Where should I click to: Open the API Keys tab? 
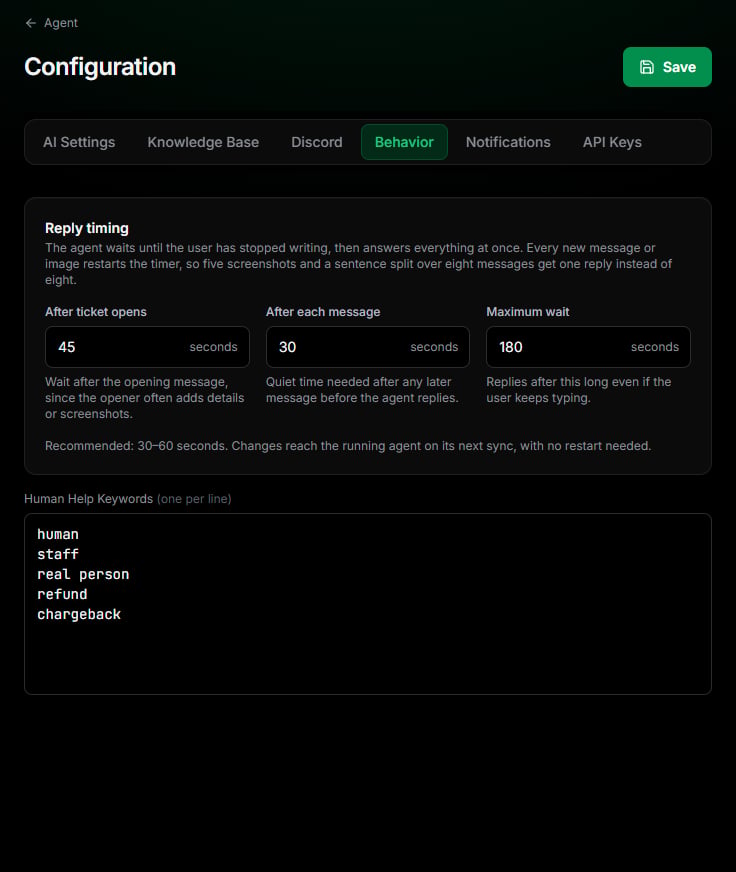[612, 142]
